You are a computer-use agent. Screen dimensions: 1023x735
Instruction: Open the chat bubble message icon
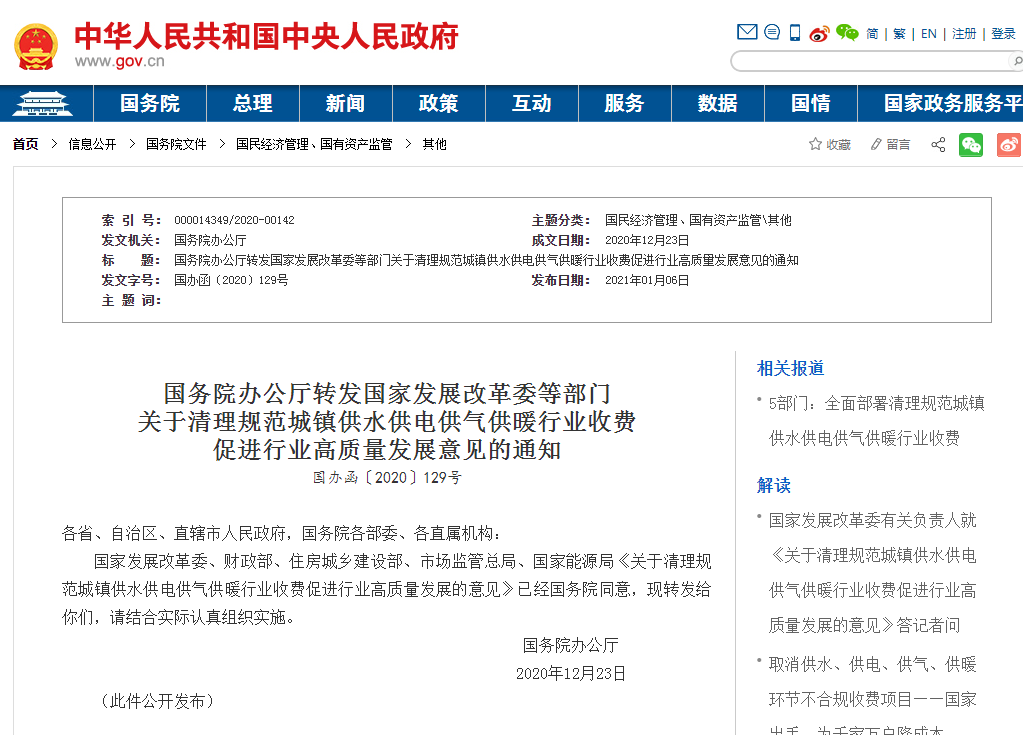pos(772,32)
